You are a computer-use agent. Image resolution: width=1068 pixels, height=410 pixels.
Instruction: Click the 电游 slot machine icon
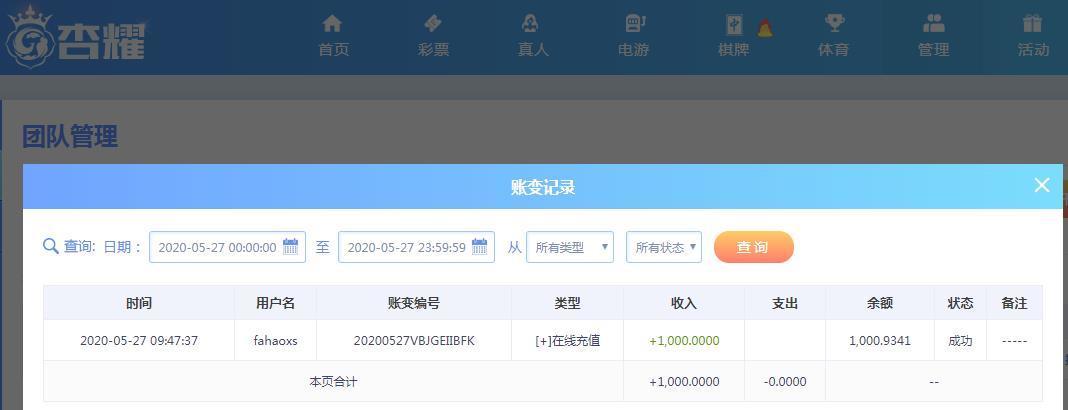tap(634, 24)
